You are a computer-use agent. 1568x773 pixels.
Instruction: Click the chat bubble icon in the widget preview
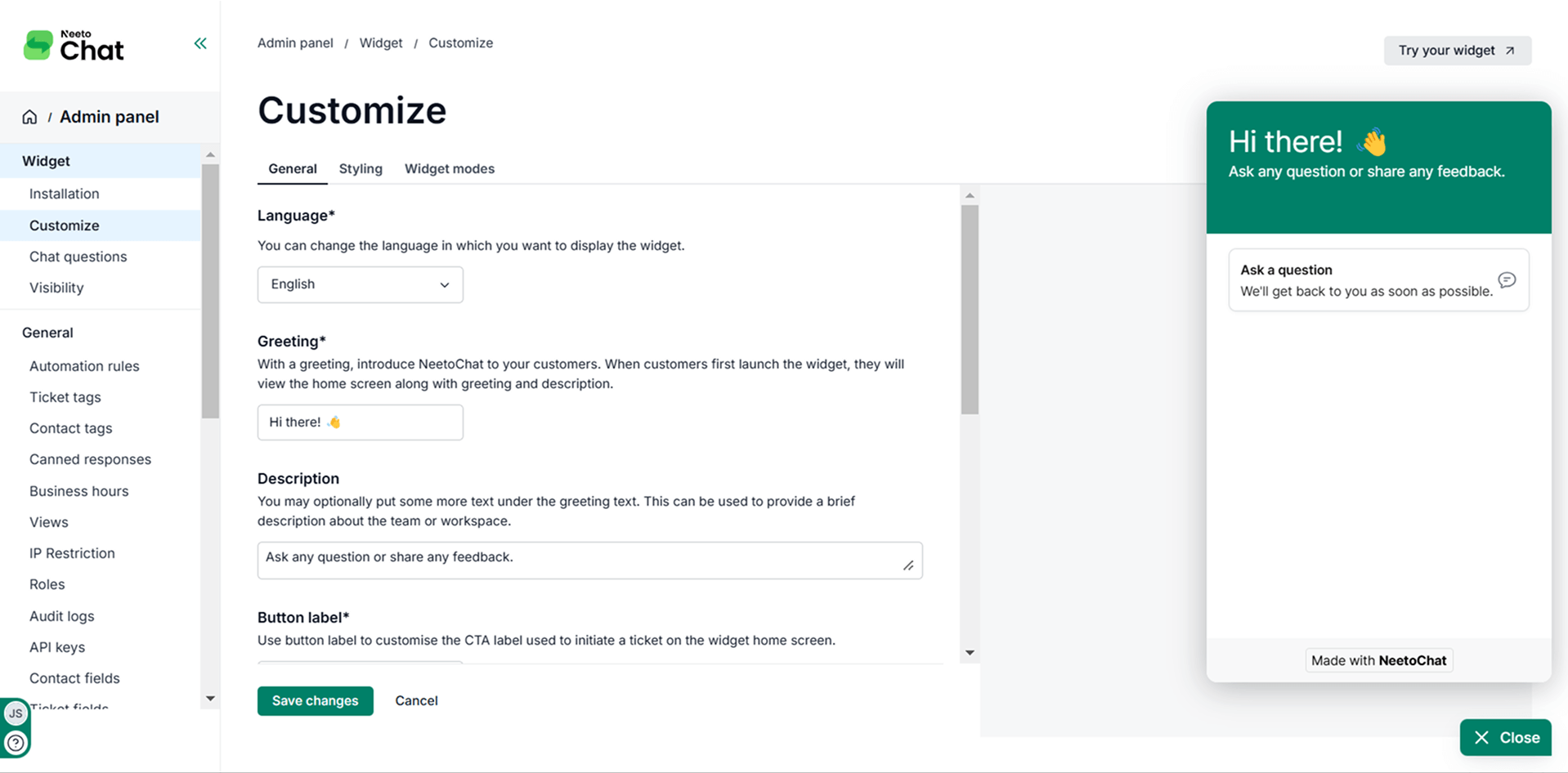pos(1507,280)
